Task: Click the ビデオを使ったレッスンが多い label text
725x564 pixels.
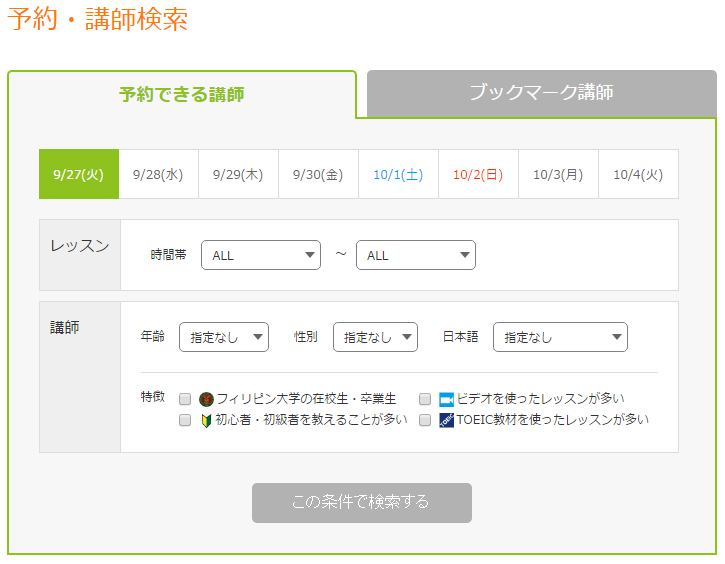Action: (541, 398)
